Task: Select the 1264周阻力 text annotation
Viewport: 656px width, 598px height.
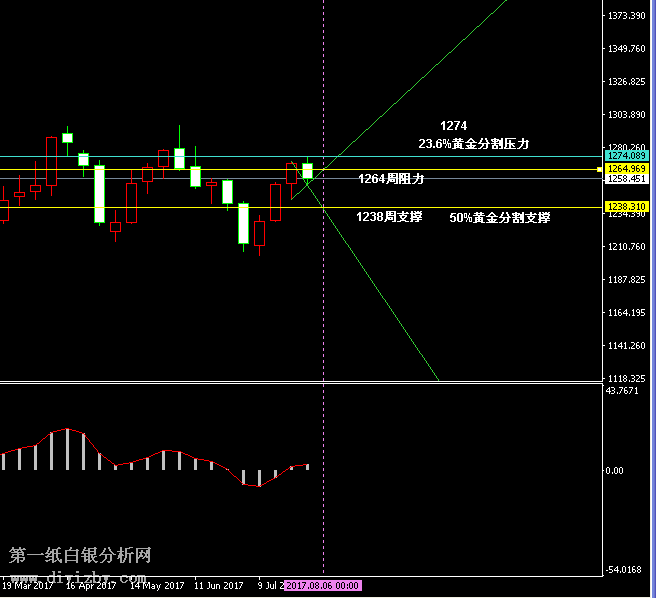Action: tap(391, 179)
